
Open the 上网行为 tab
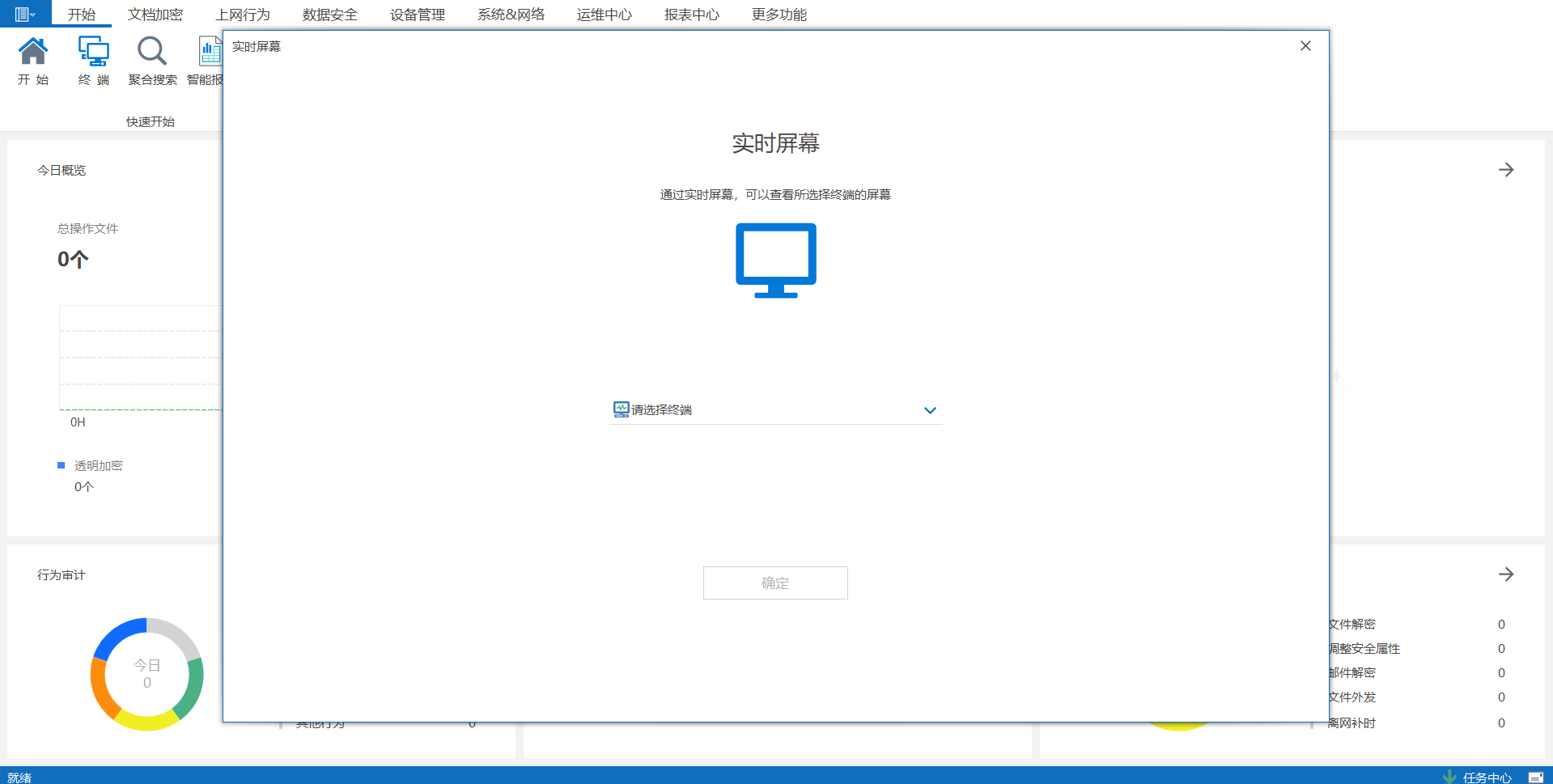point(243,15)
